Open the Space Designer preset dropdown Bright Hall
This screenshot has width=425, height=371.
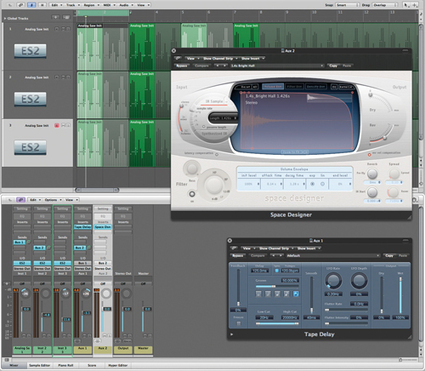[277, 66]
